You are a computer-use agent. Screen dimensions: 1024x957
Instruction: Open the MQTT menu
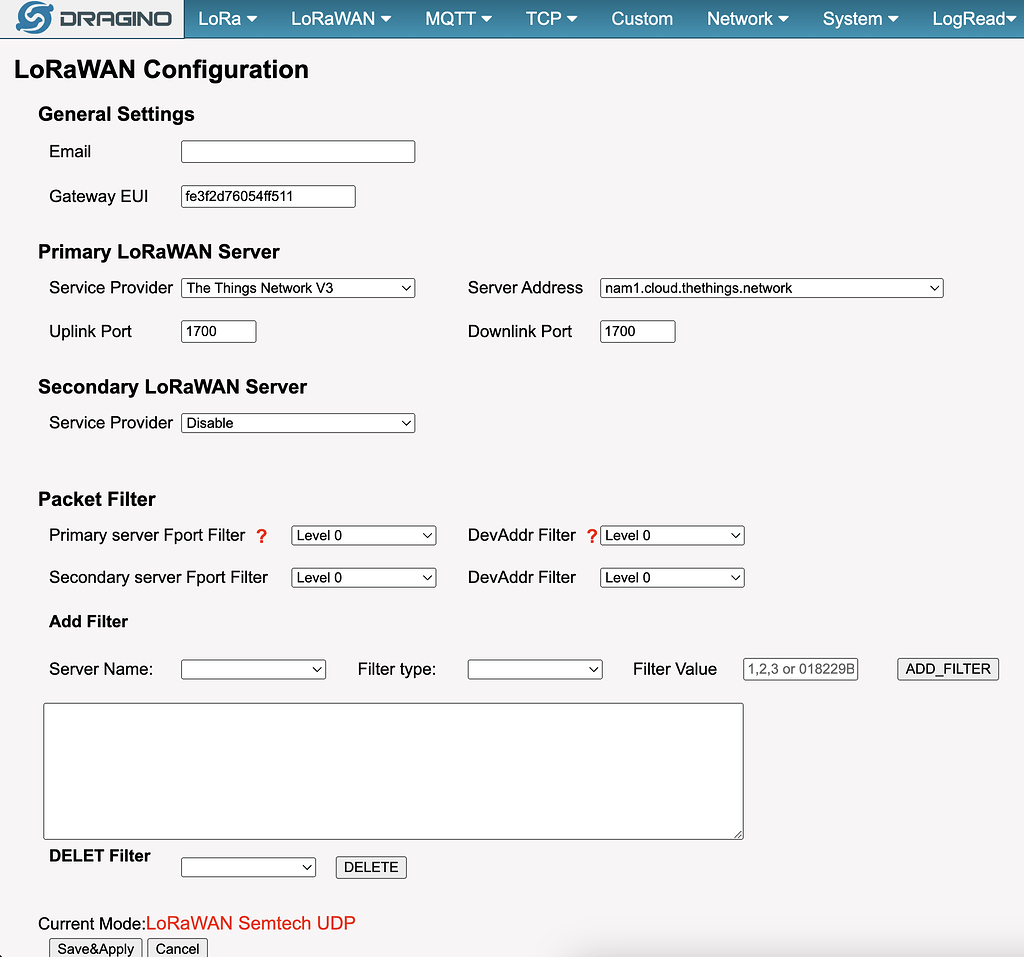coord(457,18)
